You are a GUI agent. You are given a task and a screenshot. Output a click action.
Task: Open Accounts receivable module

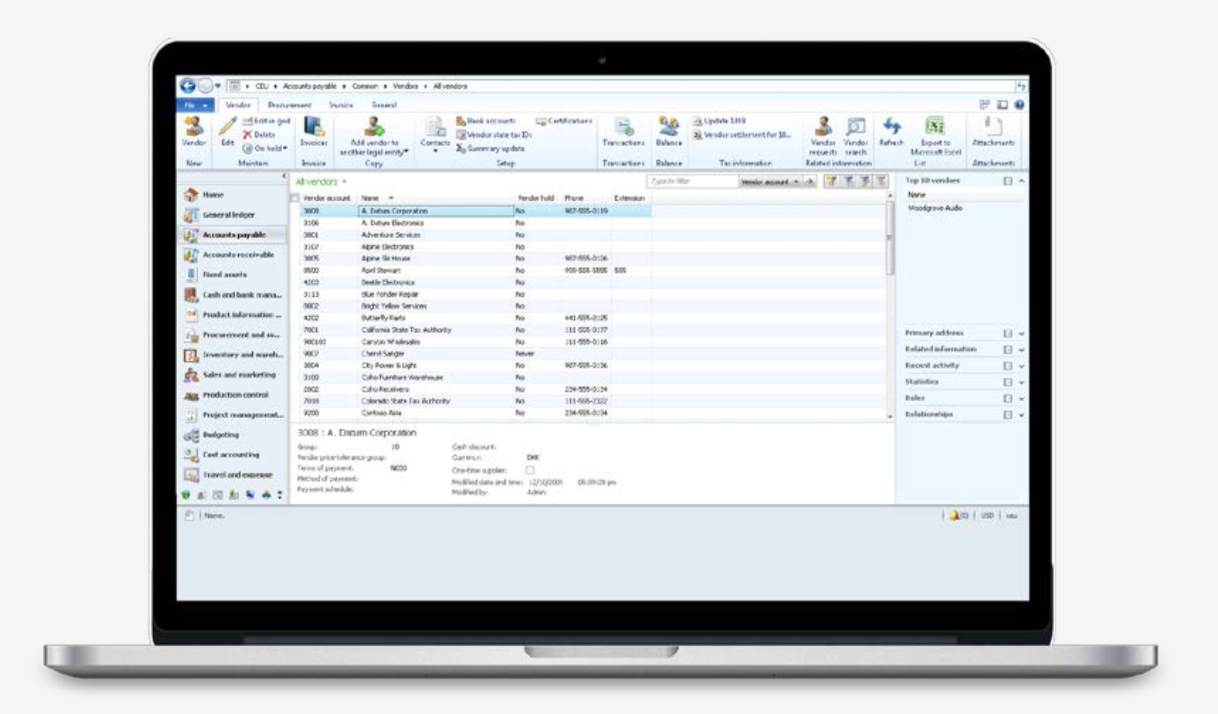tap(232, 255)
